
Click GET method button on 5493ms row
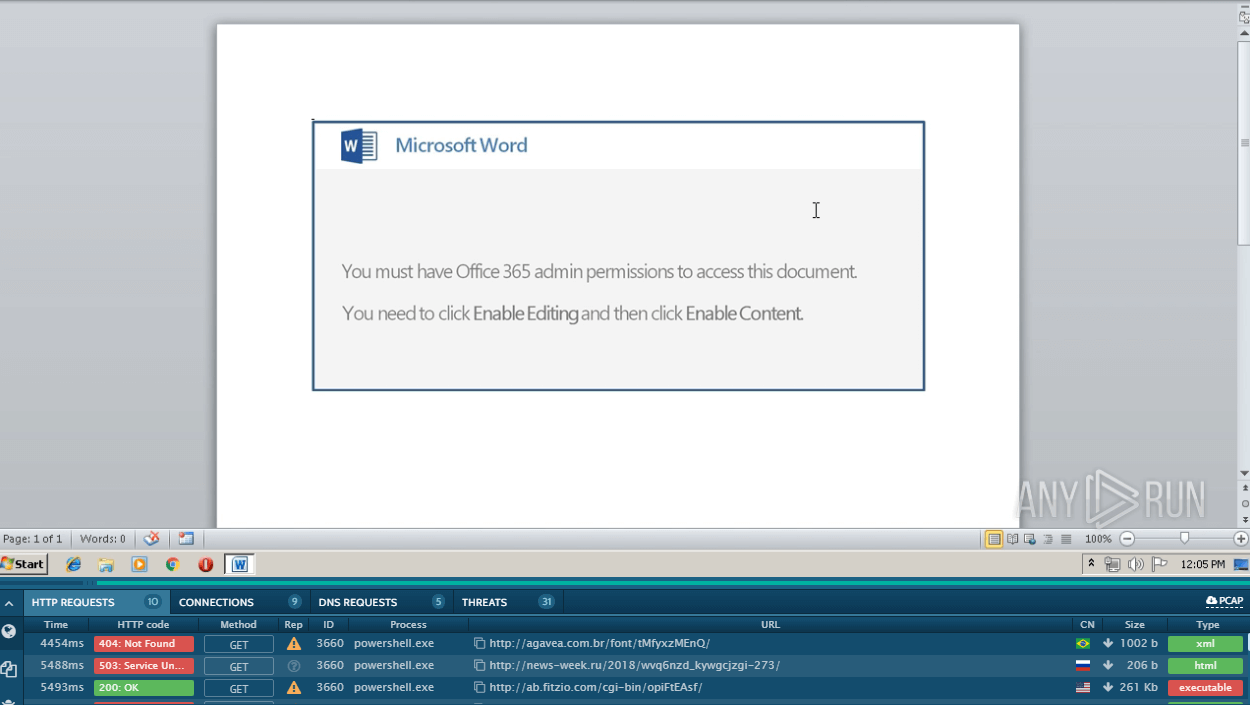click(239, 688)
